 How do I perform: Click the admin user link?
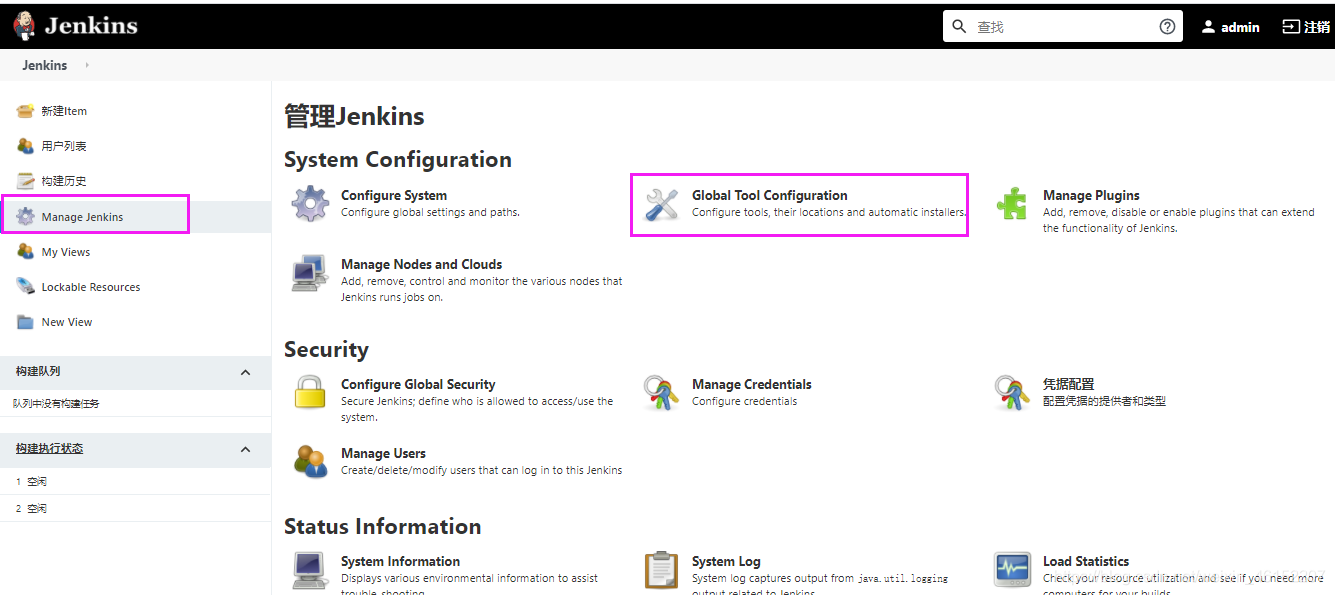point(1230,27)
